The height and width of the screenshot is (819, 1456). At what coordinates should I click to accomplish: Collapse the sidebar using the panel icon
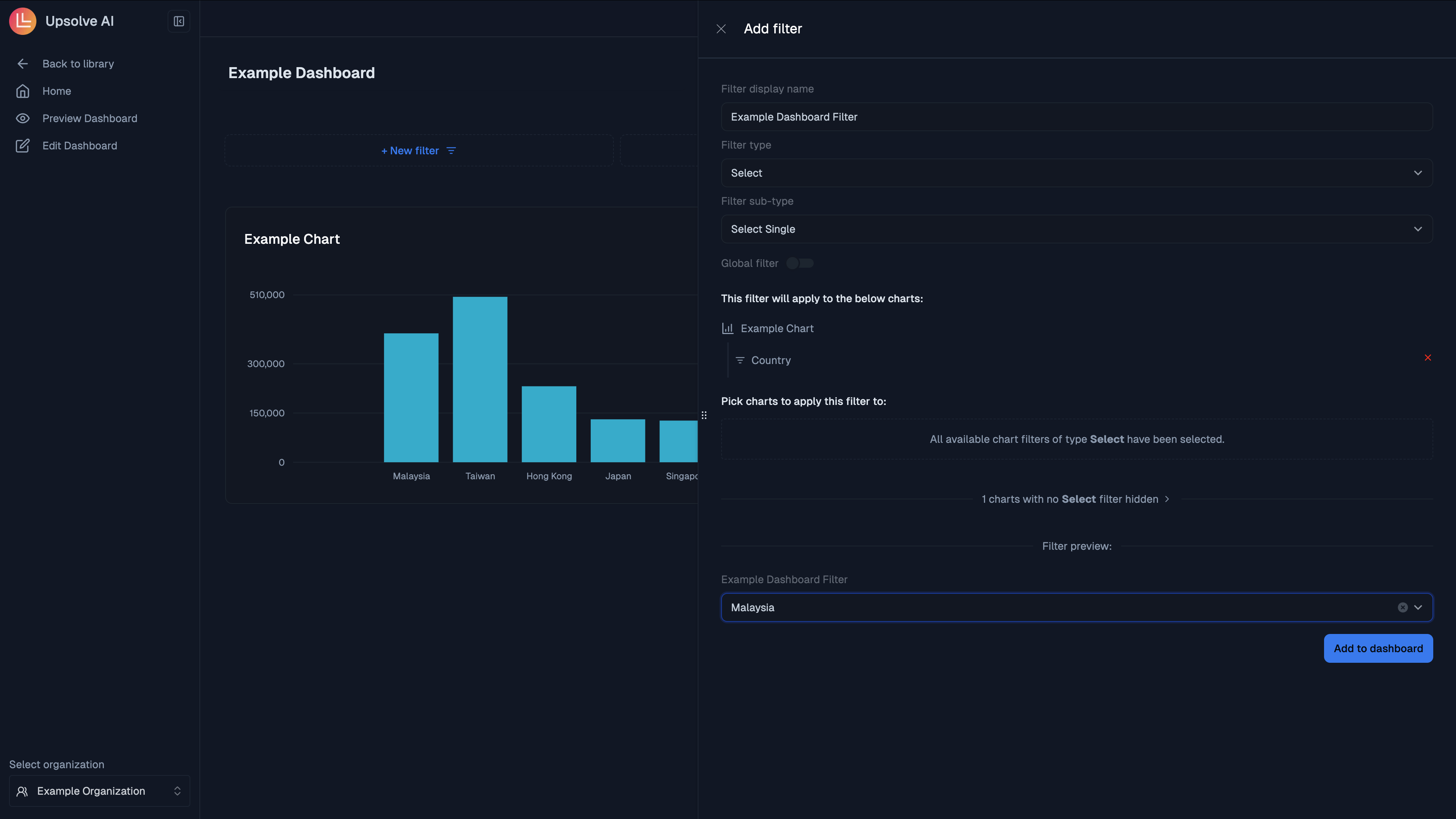tap(179, 21)
